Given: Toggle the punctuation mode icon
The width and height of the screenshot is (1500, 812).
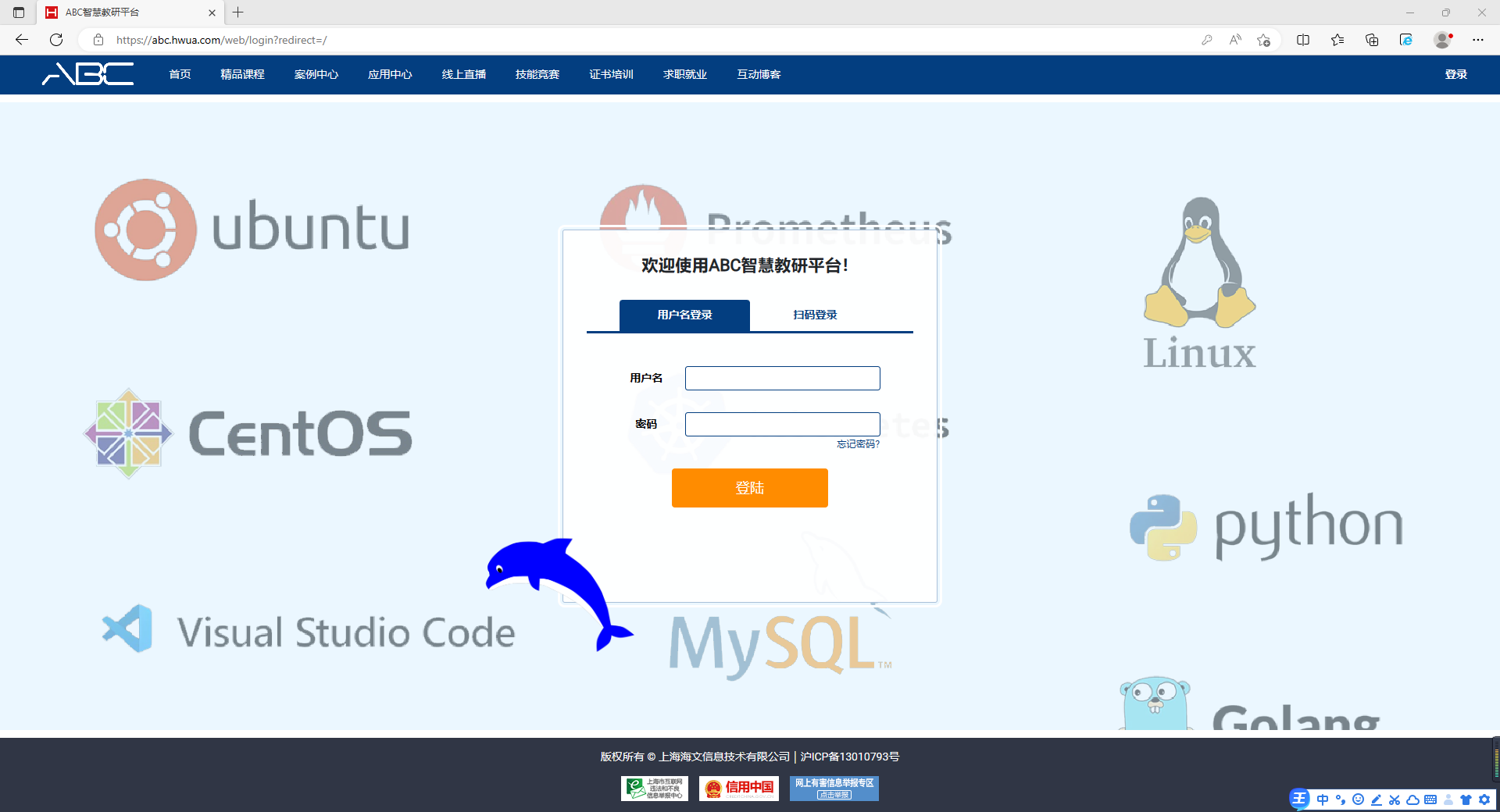Looking at the screenshot, I should click(1341, 800).
